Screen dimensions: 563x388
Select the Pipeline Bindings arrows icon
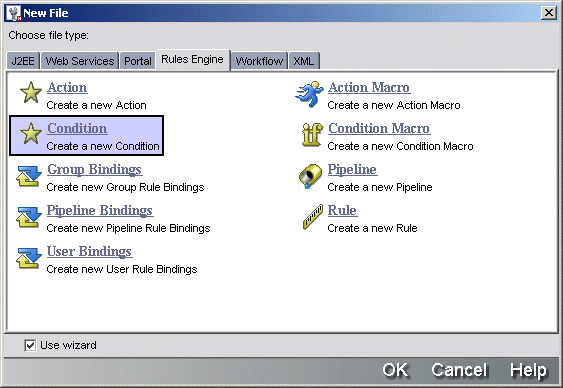(28, 216)
